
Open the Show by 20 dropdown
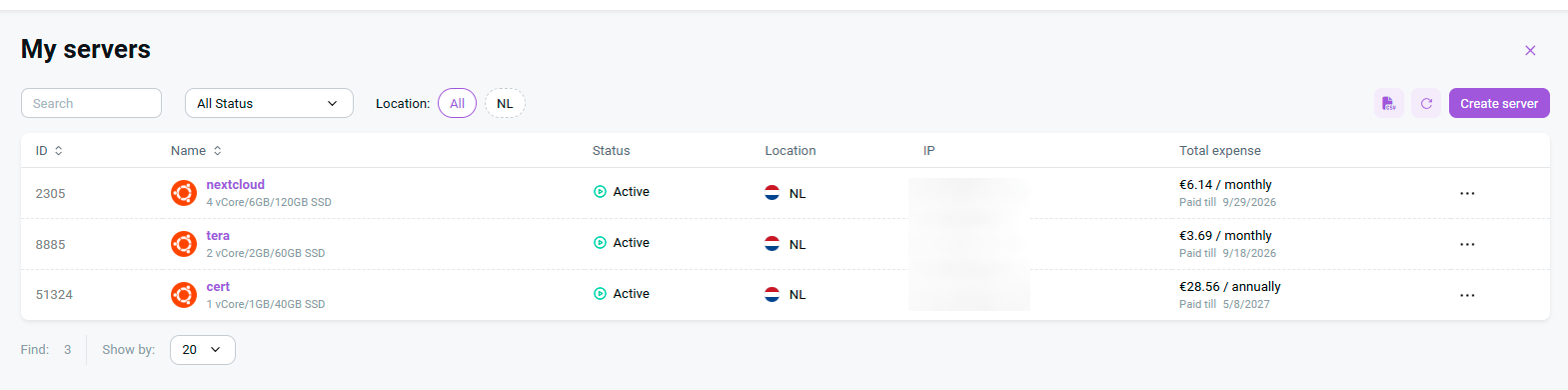pyautogui.click(x=203, y=350)
